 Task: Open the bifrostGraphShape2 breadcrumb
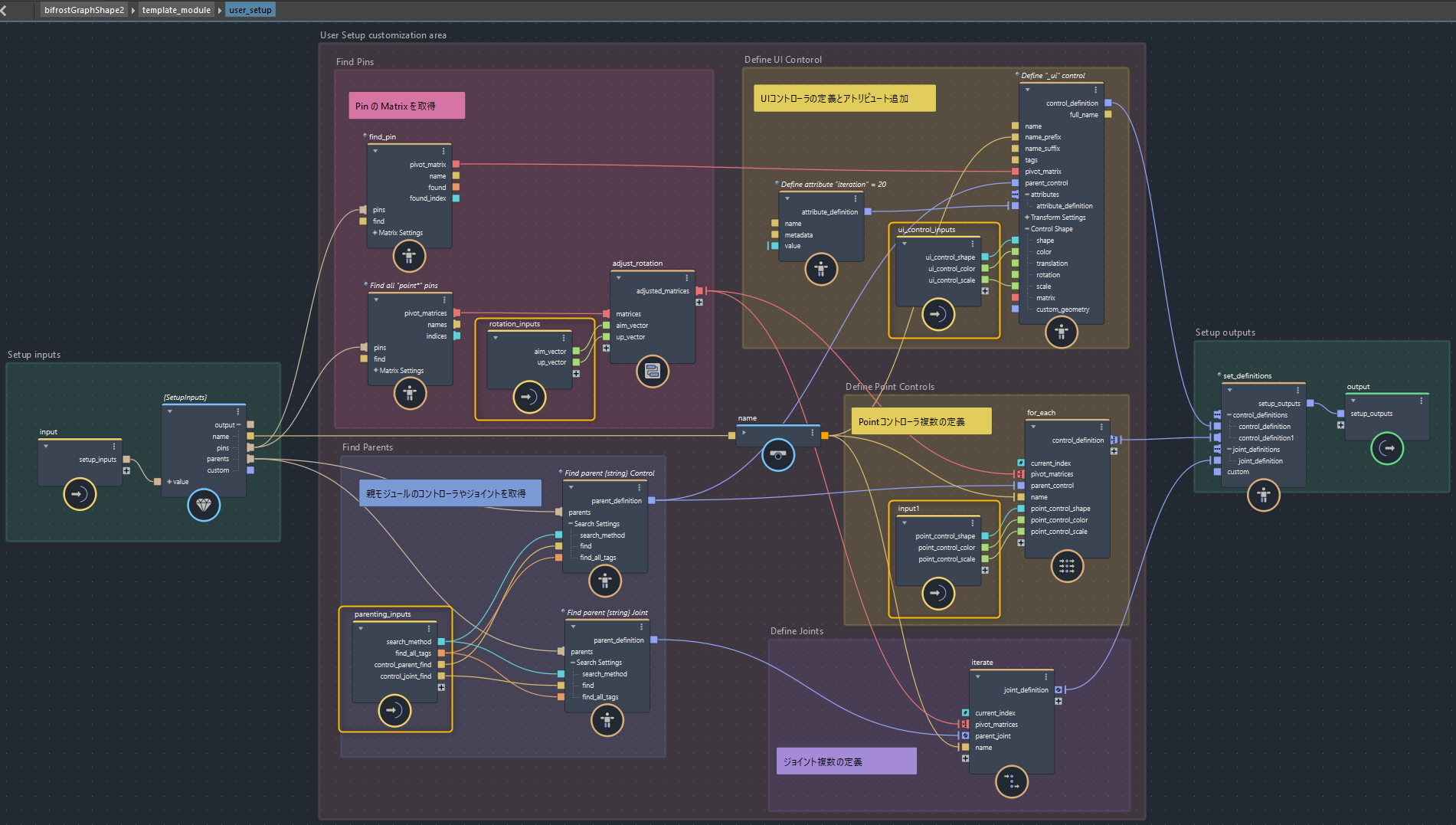[83, 10]
